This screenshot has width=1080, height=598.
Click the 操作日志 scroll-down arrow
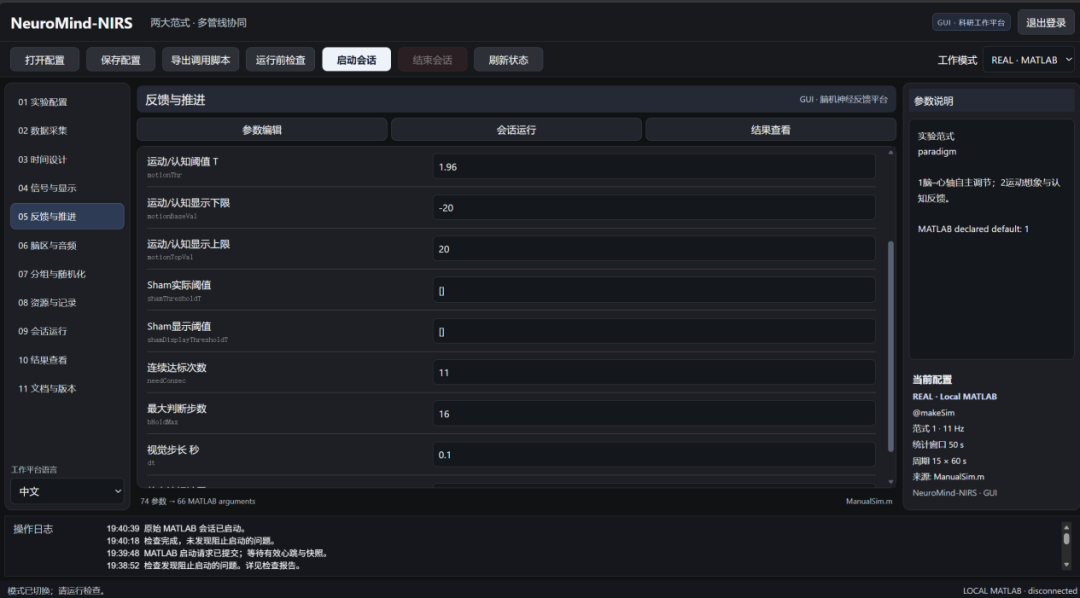click(x=1067, y=566)
